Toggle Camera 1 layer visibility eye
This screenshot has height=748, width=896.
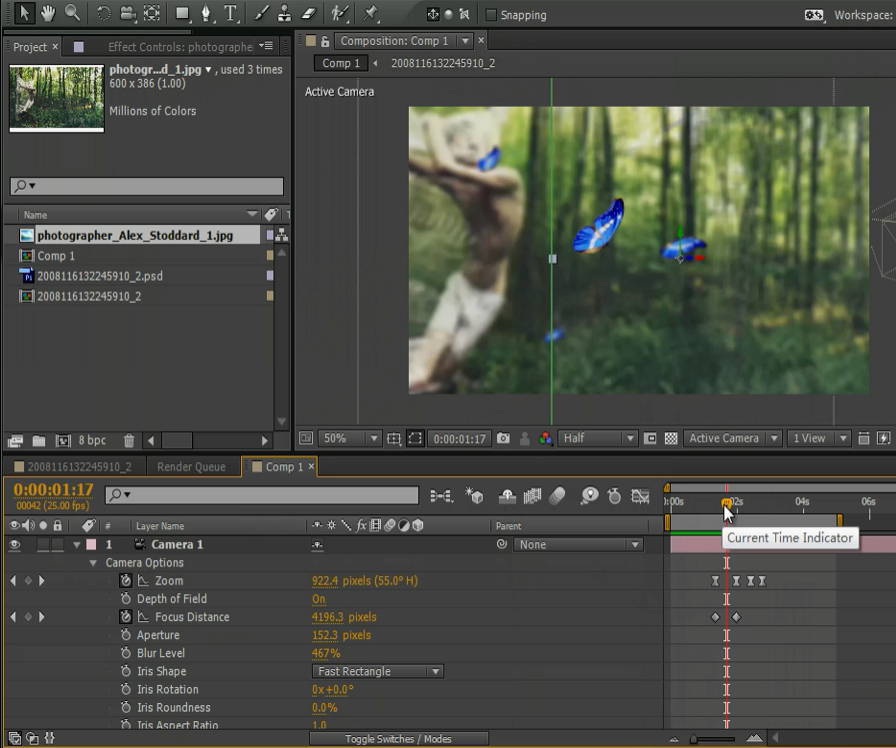point(15,545)
